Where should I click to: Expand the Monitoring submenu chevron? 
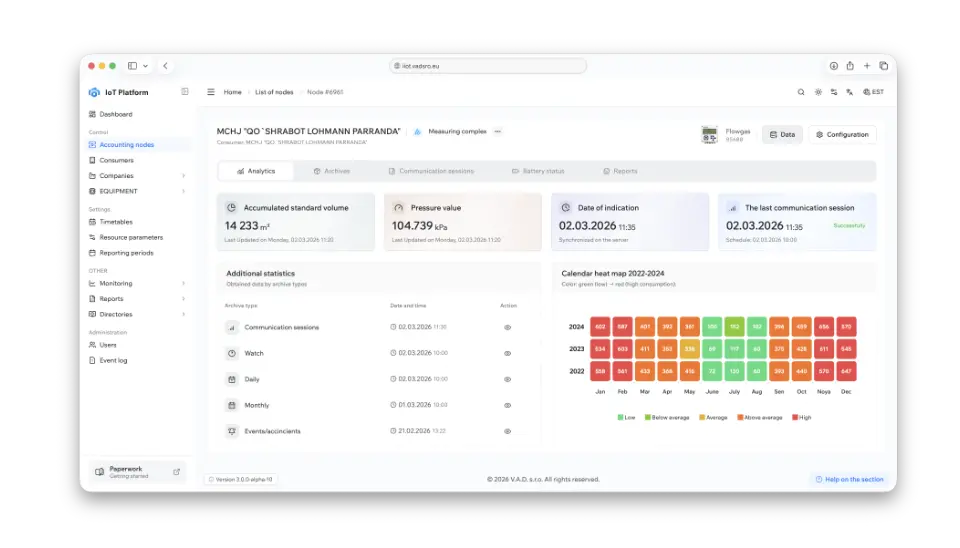pos(183,283)
